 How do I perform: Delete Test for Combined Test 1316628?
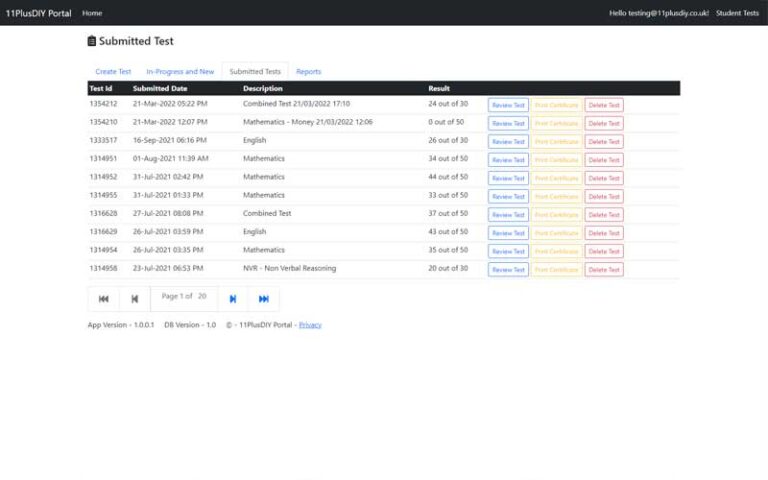(x=604, y=215)
